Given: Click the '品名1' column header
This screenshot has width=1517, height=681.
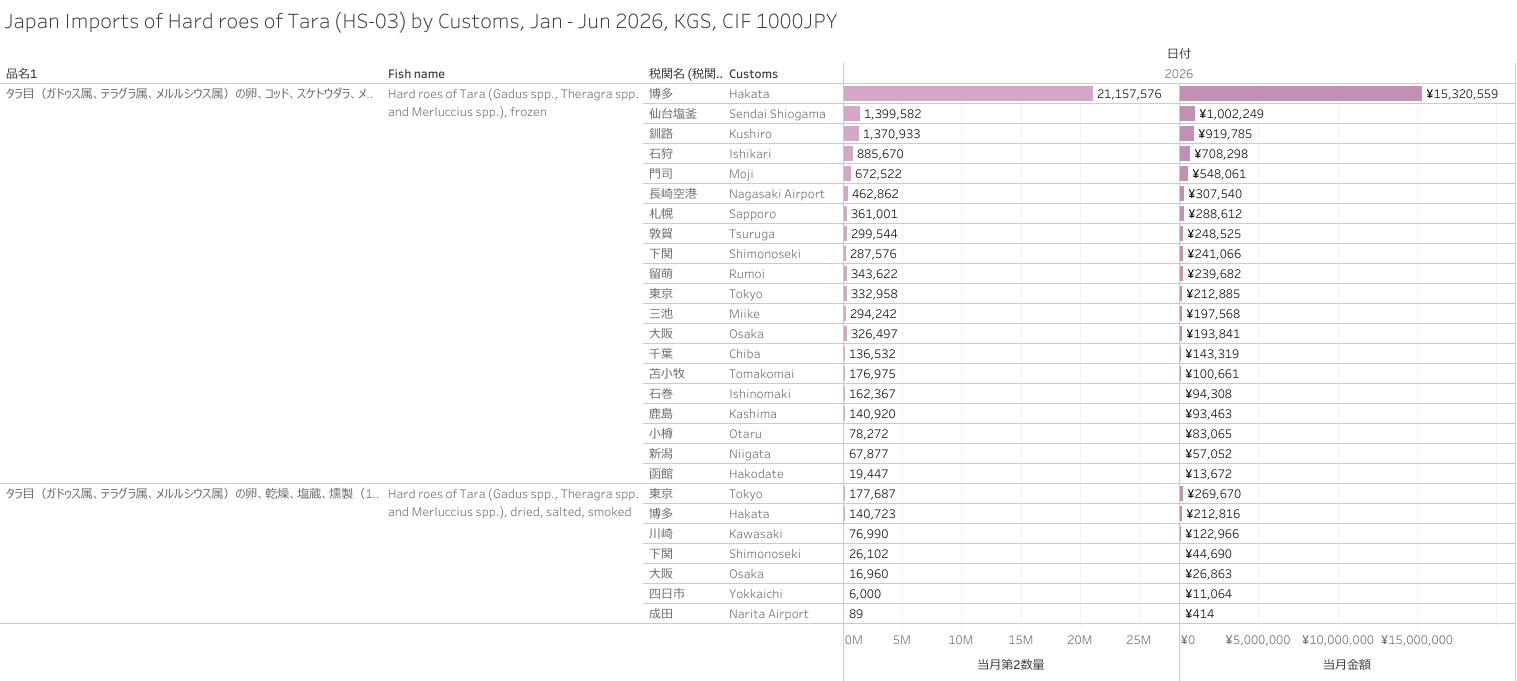Looking at the screenshot, I should coord(21,73).
